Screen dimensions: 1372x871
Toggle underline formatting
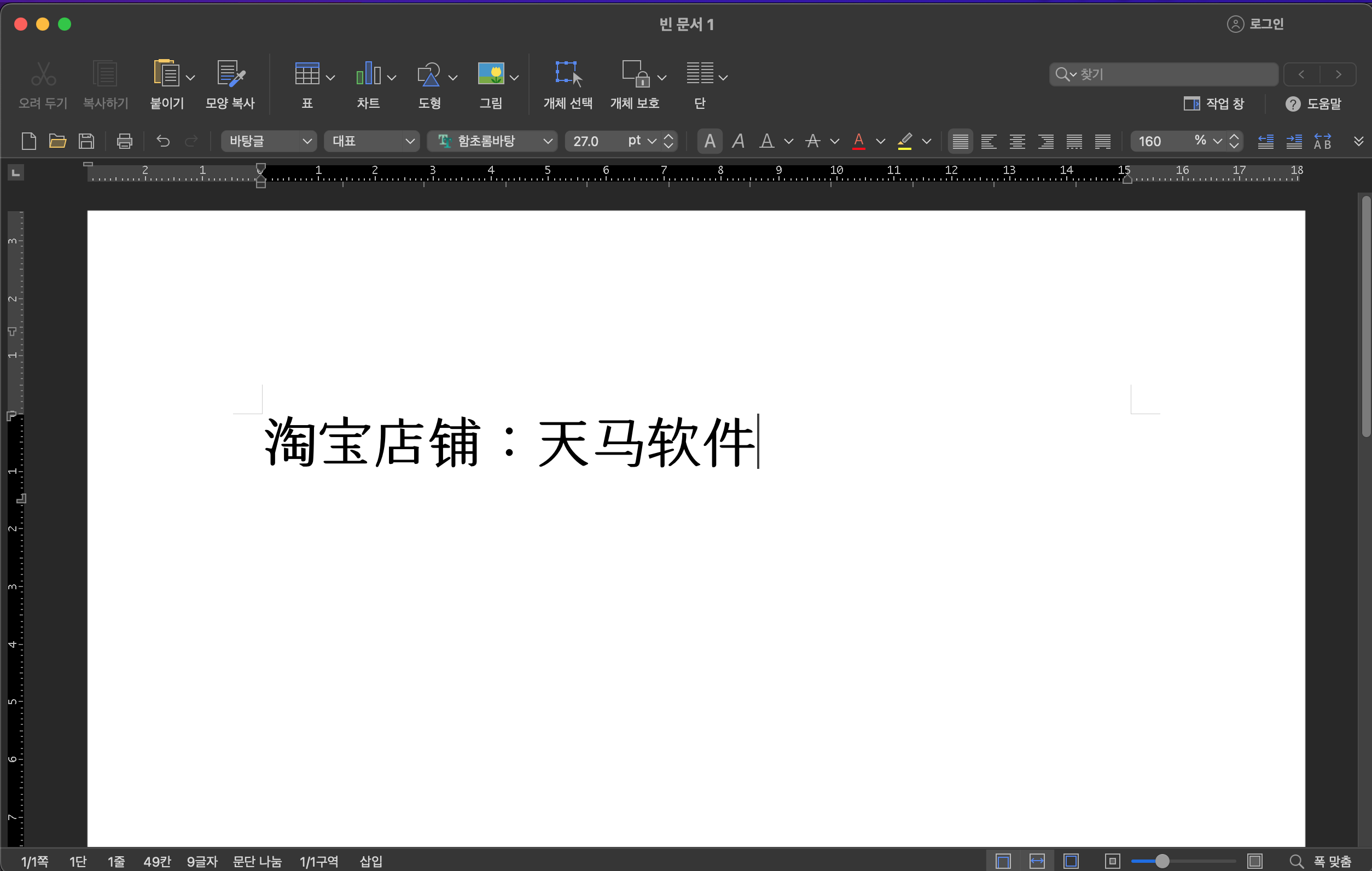click(x=767, y=141)
